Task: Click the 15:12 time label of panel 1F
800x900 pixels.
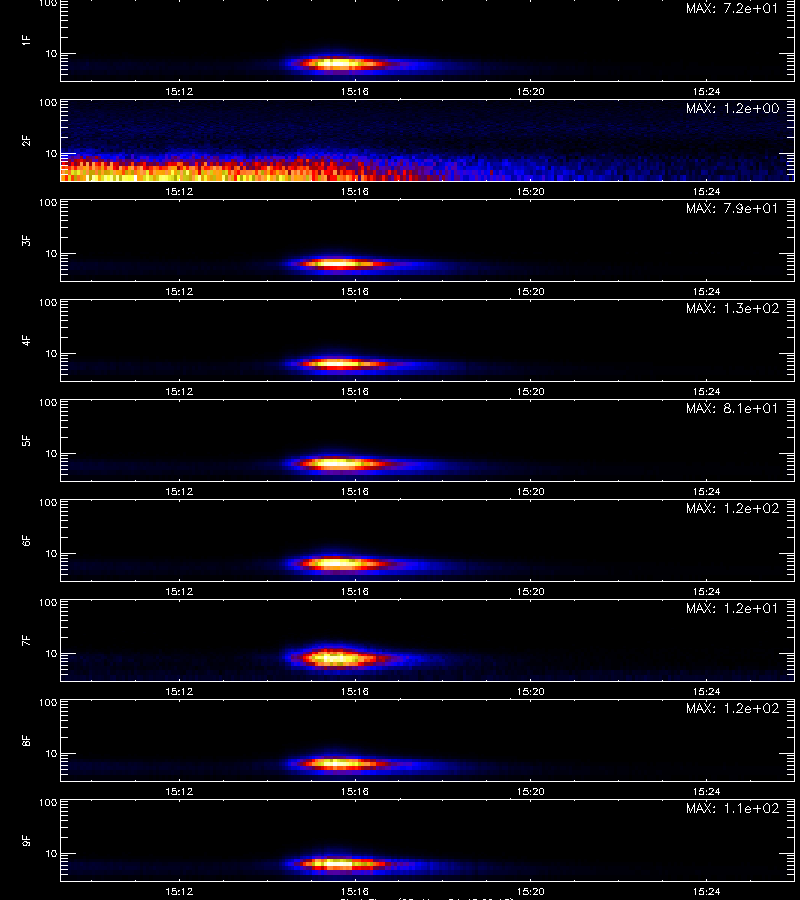Action: pyautogui.click(x=179, y=92)
